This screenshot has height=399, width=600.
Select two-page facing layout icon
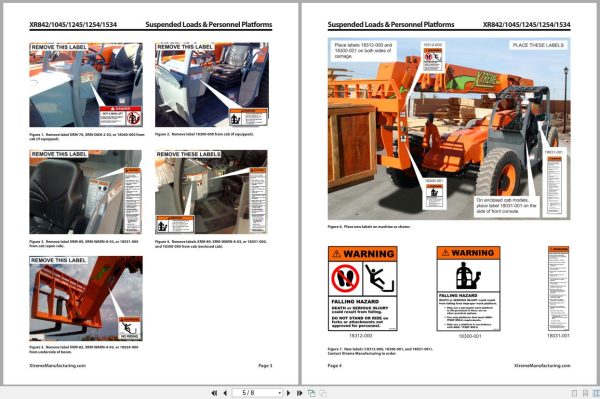coord(596,393)
